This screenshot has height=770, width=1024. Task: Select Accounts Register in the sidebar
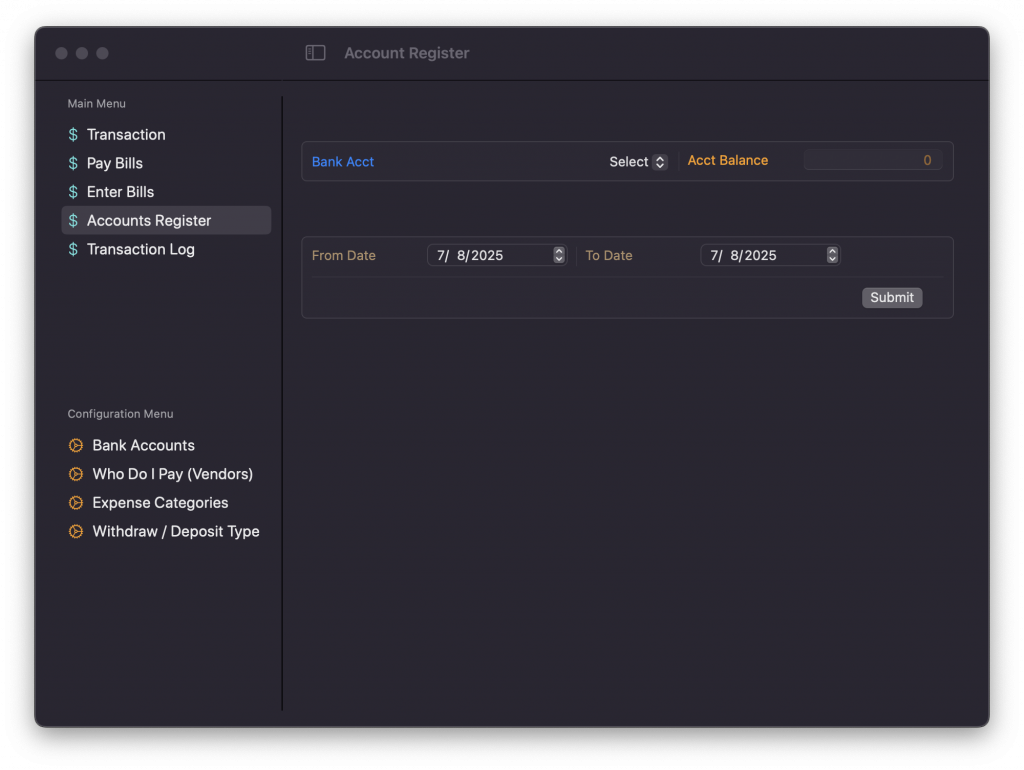[149, 221]
